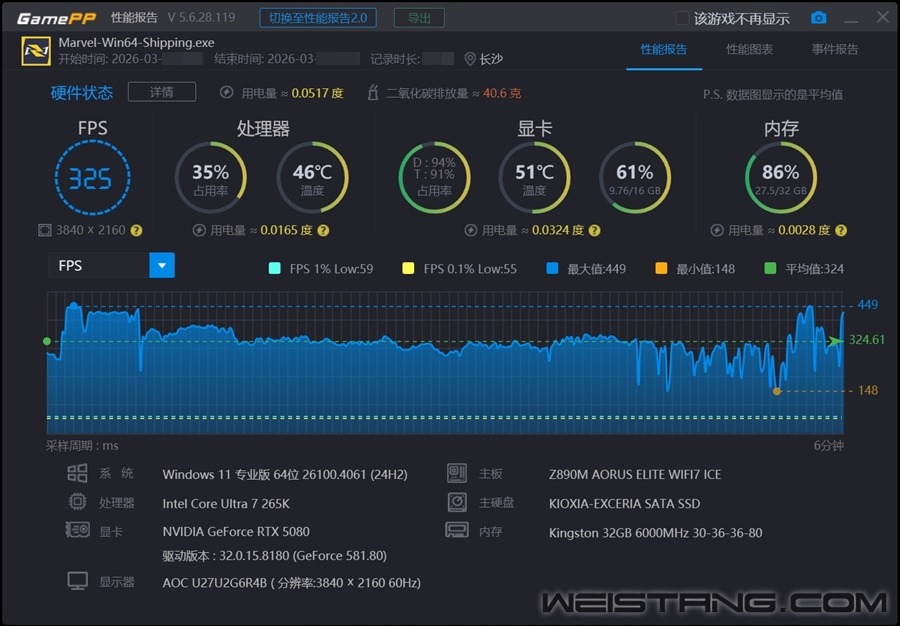Click the Windows 11 专业版 system text

point(285,475)
